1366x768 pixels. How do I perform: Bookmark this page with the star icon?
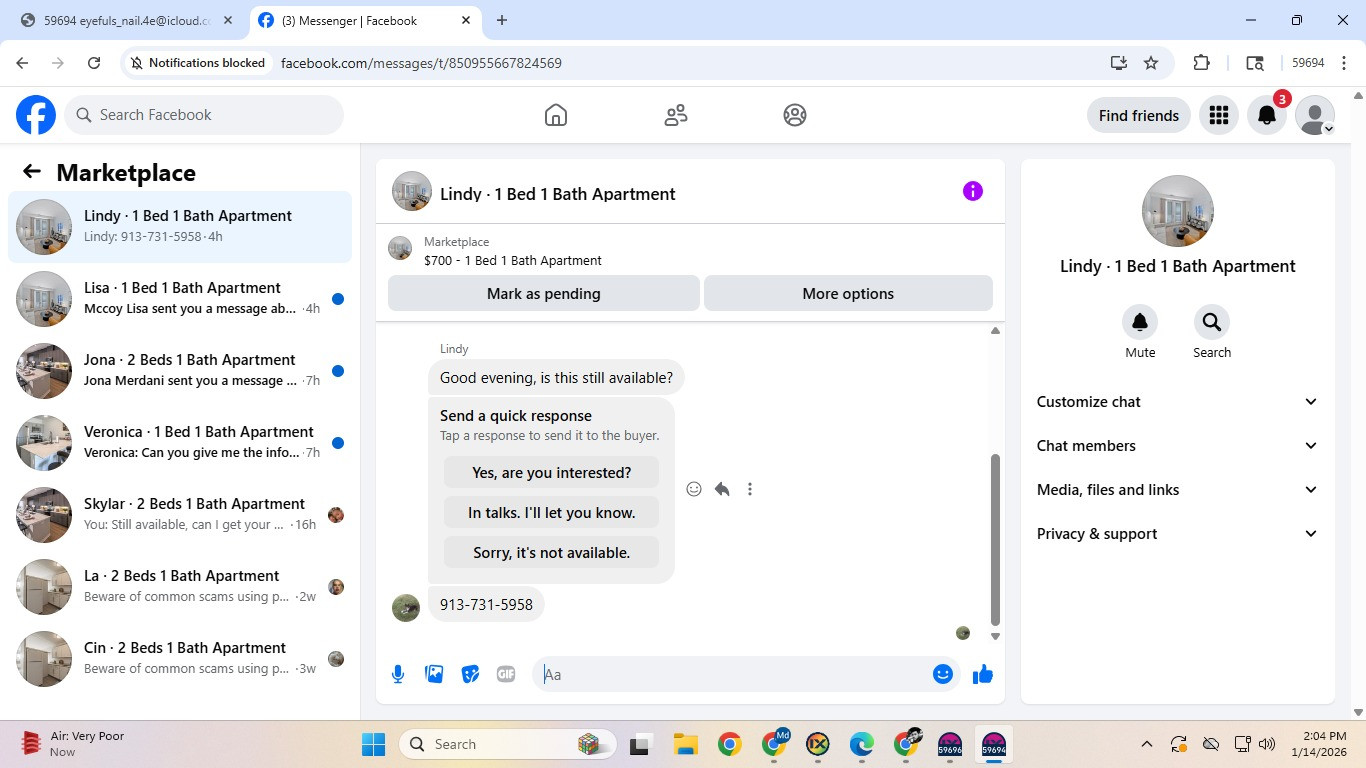[1151, 62]
